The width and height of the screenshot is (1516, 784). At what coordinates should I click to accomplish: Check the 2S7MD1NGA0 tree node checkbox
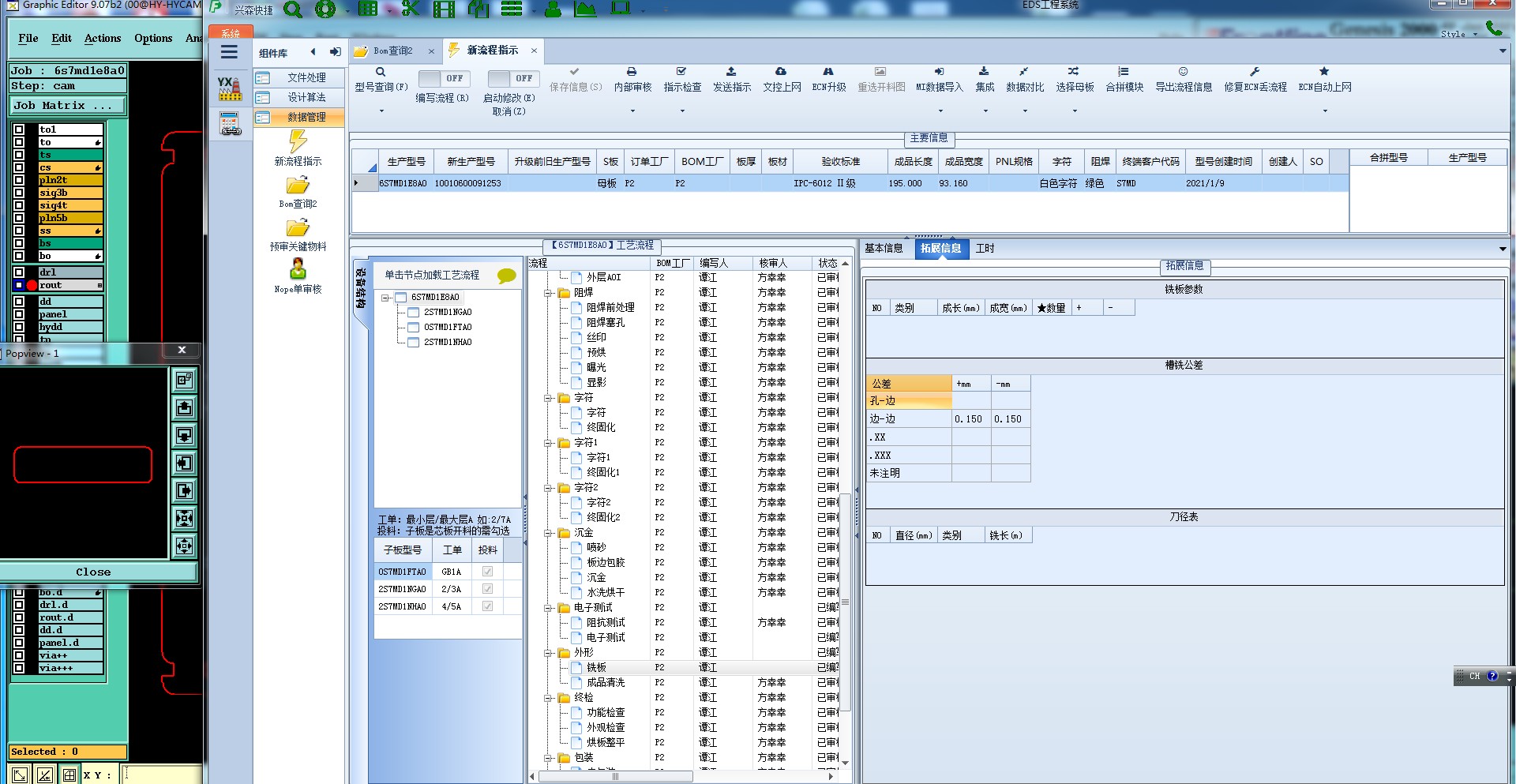(413, 313)
